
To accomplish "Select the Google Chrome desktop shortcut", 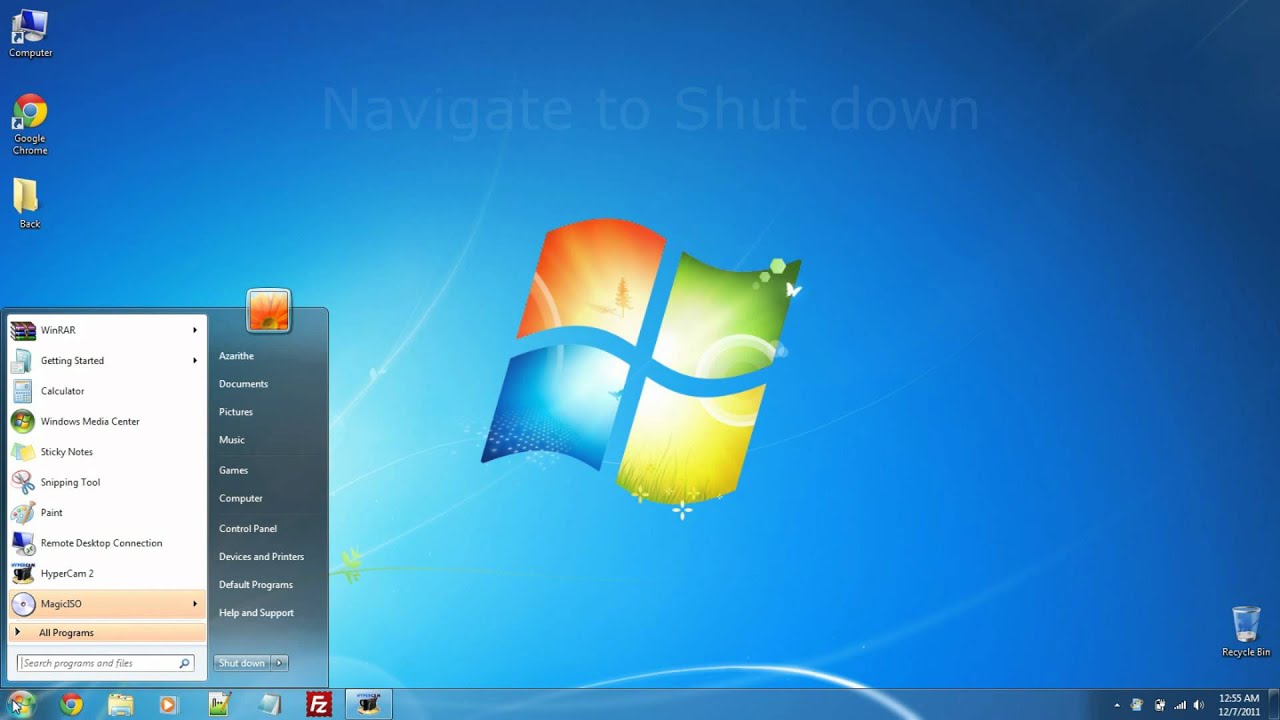I will click(30, 125).
